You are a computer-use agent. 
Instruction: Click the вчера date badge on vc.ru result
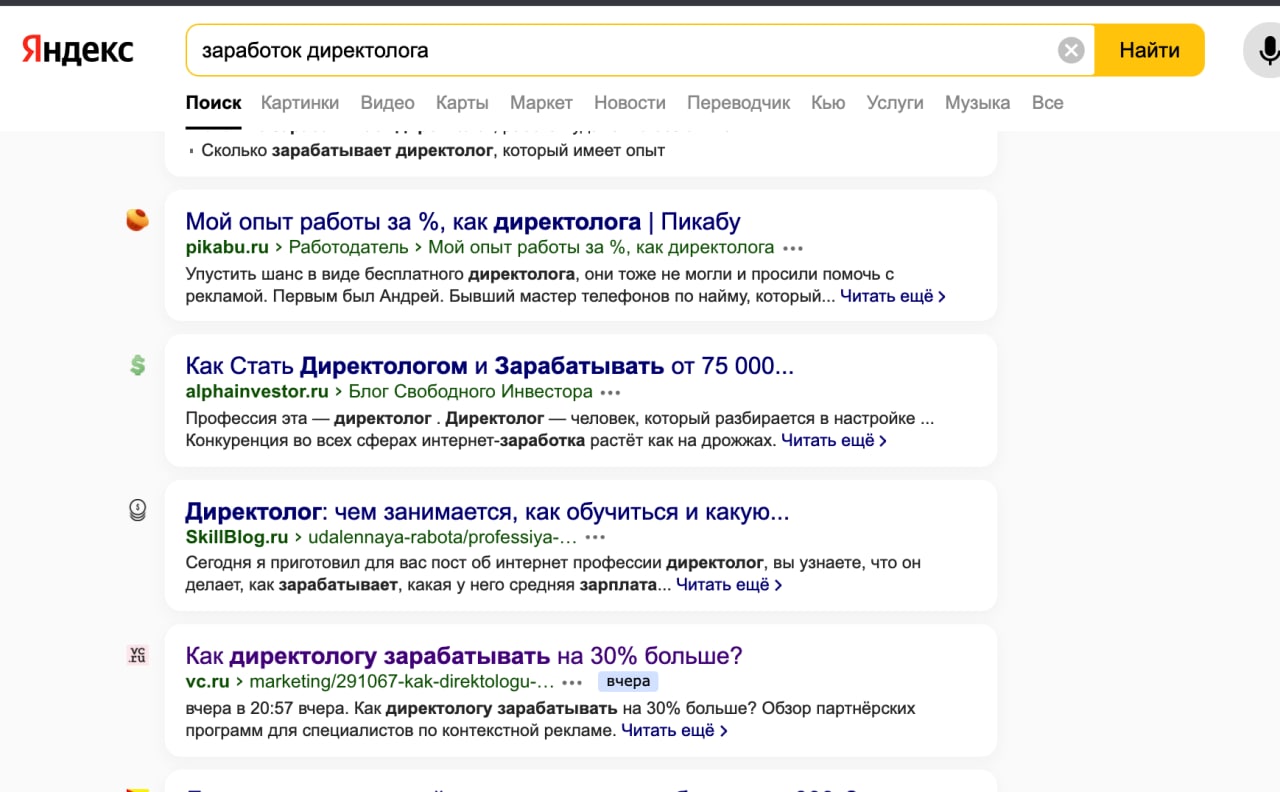coord(628,681)
